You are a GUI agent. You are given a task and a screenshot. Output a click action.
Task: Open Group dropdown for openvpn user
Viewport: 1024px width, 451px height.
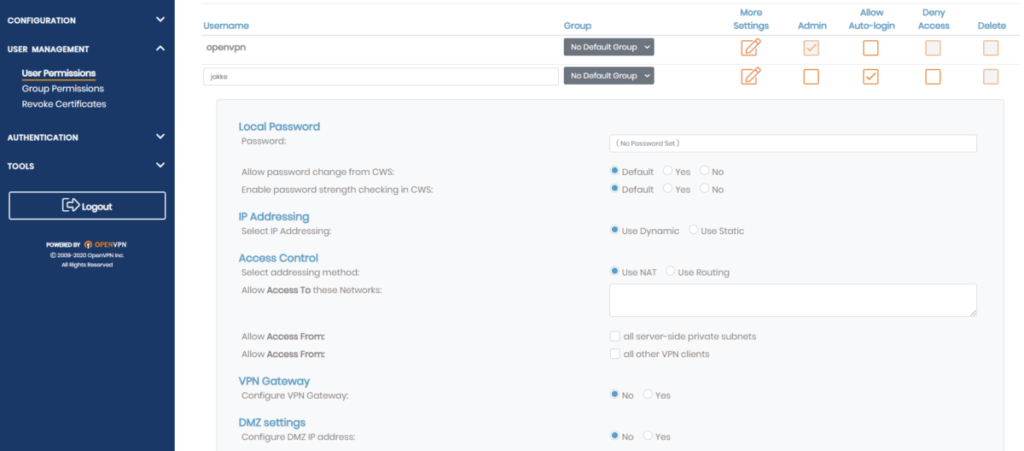pyautogui.click(x=609, y=47)
